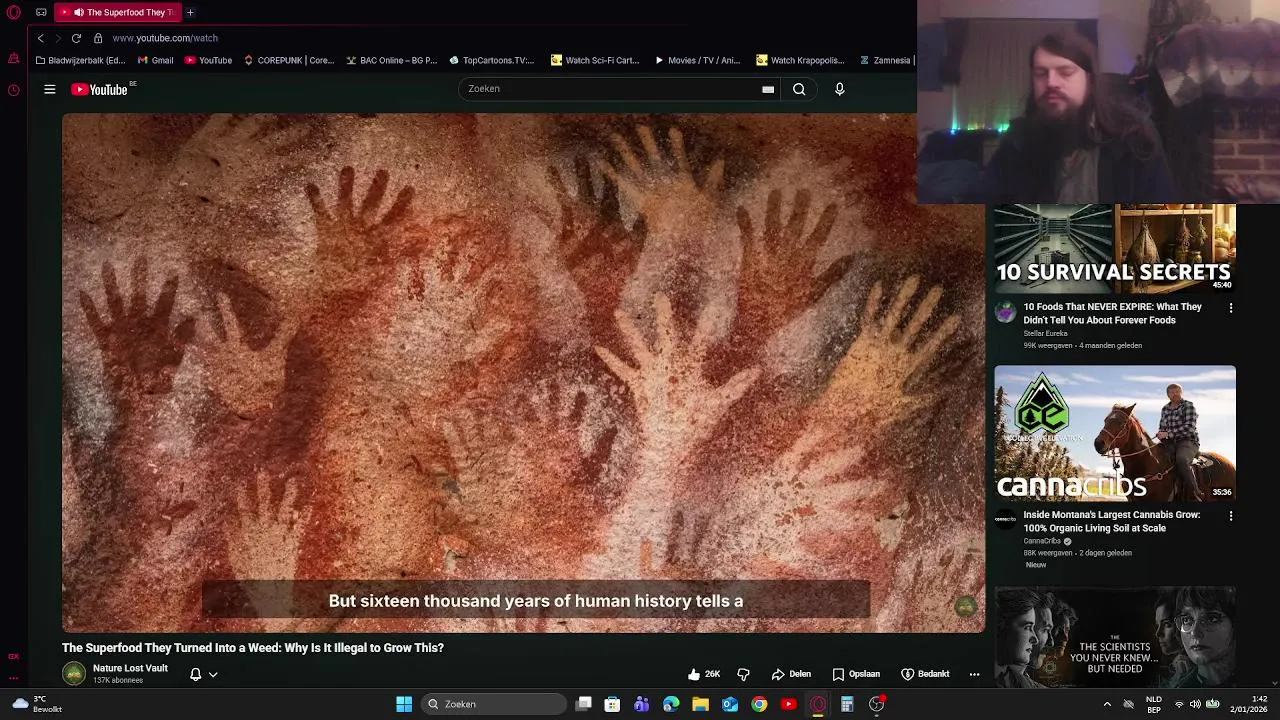Open Watch Sci-Fi Cartoons bookmark
This screenshot has height=720, width=1280.
tap(595, 60)
